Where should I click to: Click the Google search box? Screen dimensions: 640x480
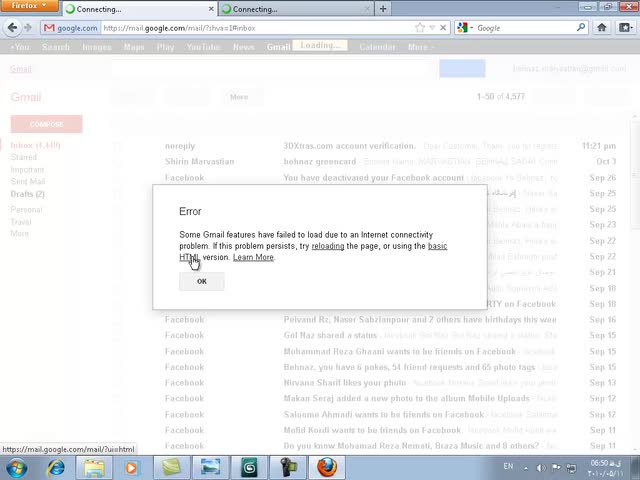524,28
